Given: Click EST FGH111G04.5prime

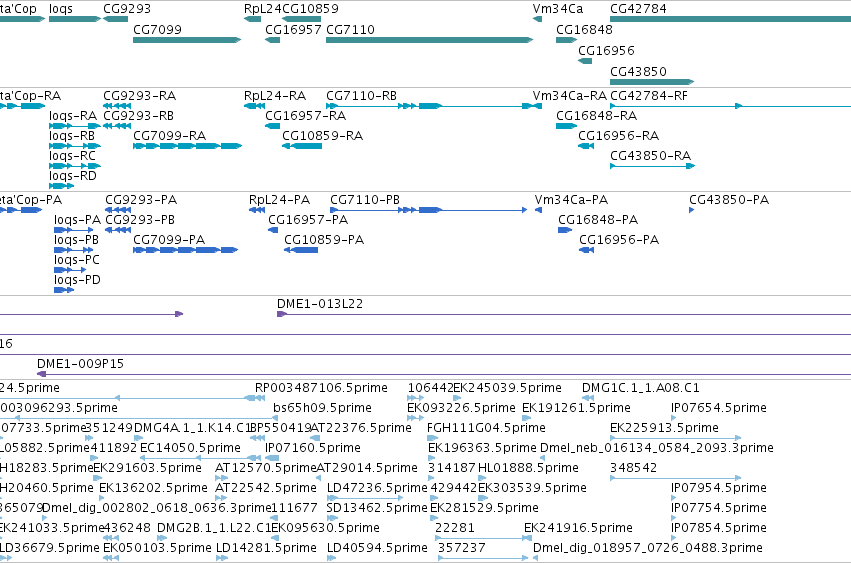Looking at the screenshot, I should tap(486, 428).
